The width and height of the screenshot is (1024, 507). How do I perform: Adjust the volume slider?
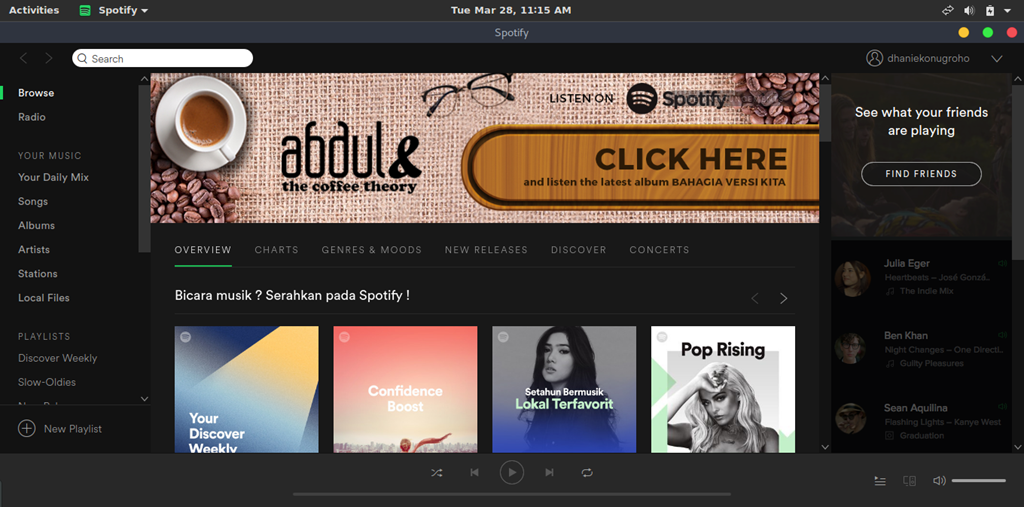pyautogui.click(x=978, y=481)
